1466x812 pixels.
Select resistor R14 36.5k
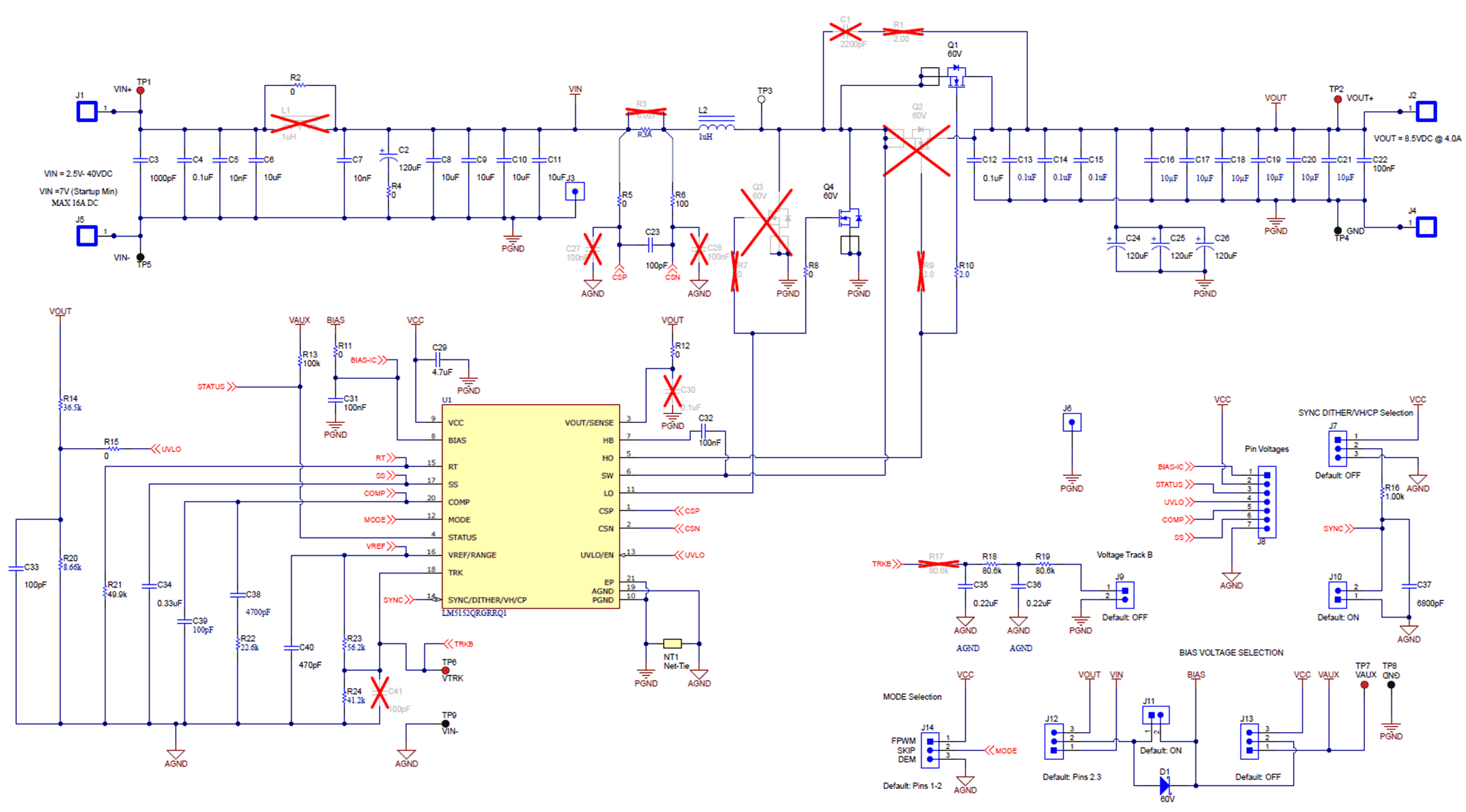click(x=60, y=405)
